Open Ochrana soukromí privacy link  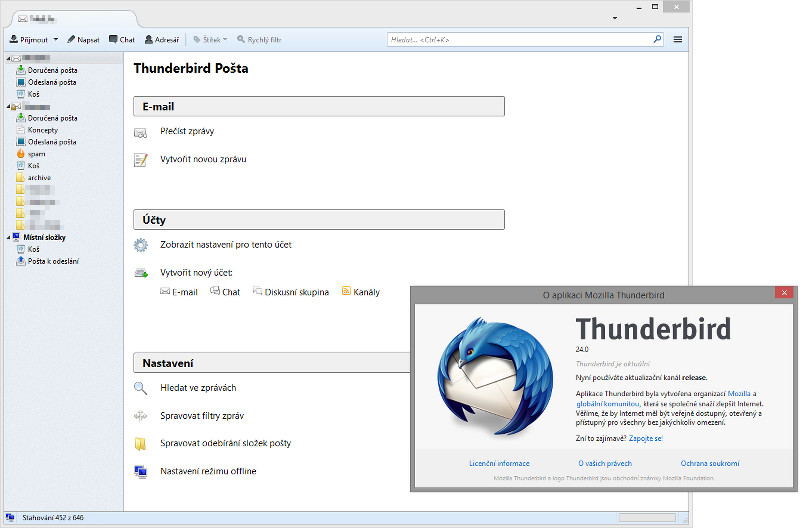(x=710, y=463)
